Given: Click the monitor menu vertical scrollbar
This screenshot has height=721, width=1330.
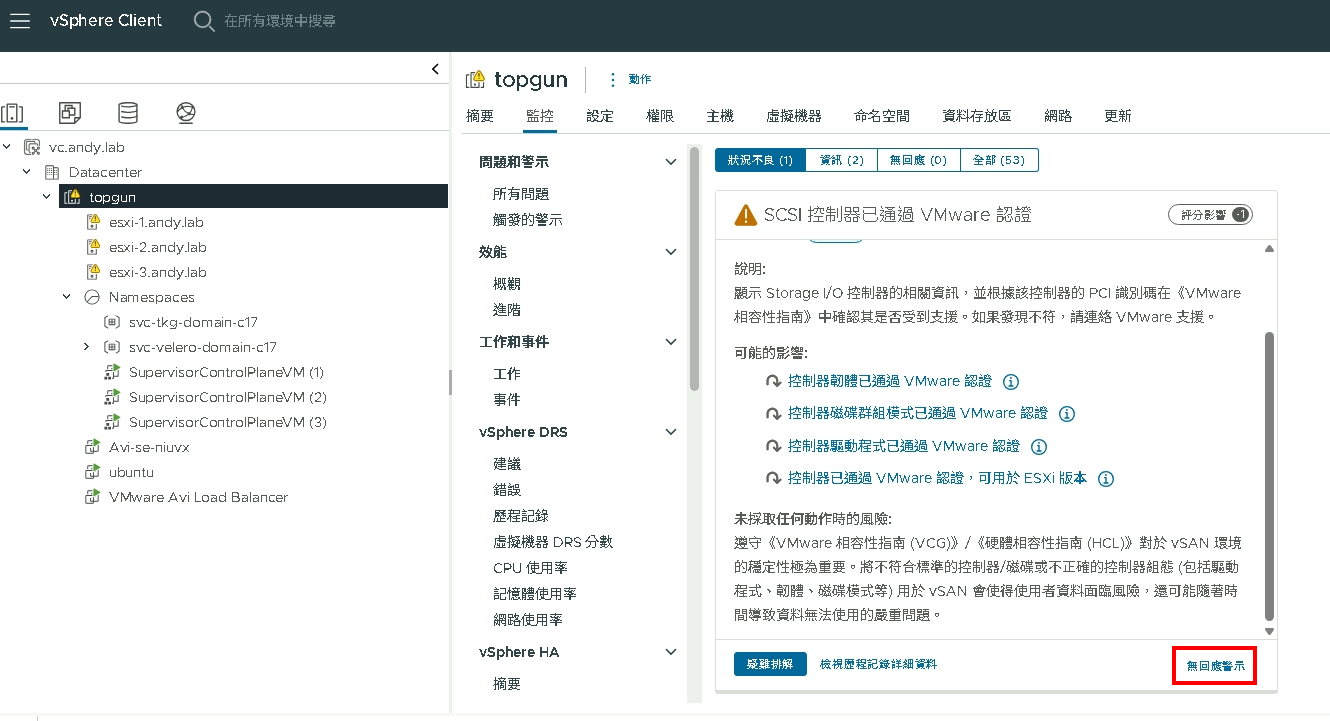Looking at the screenshot, I should pos(694,270).
